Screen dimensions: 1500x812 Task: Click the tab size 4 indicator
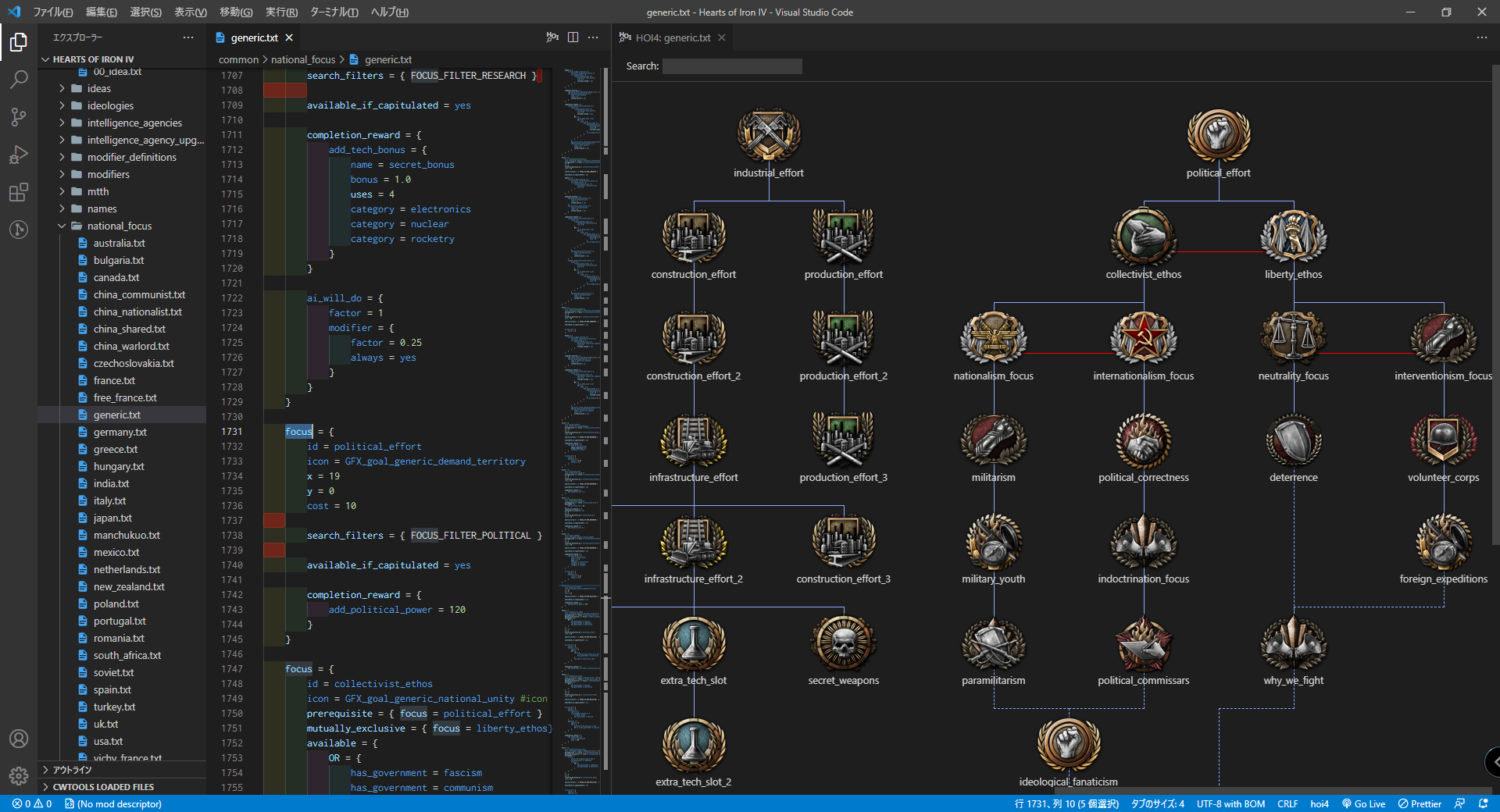(1158, 803)
